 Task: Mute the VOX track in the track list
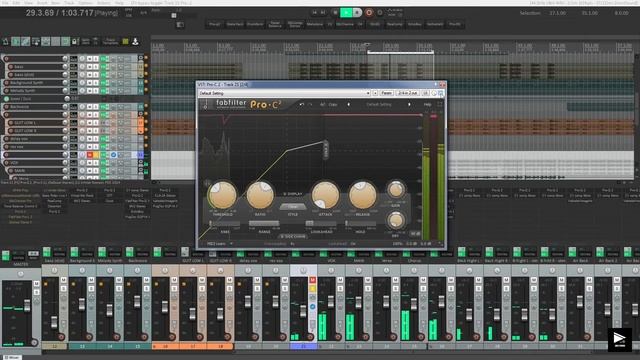point(89,162)
